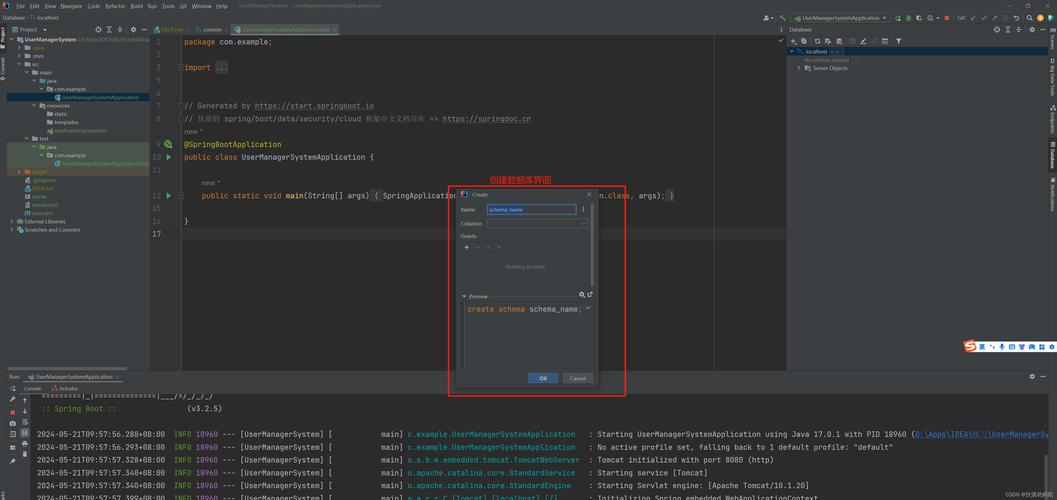Click the Debug bug icon in the toolbar

pyautogui.click(x=908, y=18)
